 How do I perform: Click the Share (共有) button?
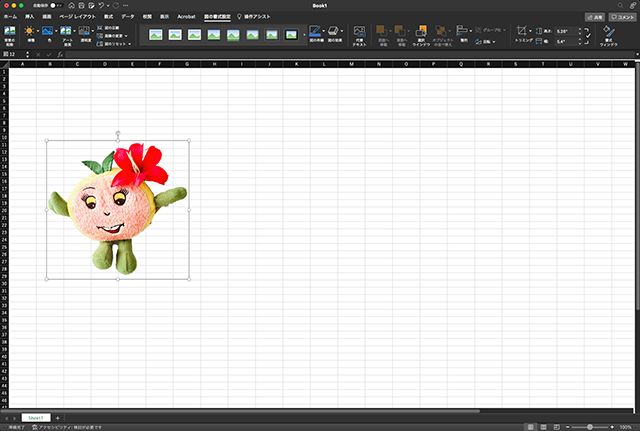(x=594, y=17)
